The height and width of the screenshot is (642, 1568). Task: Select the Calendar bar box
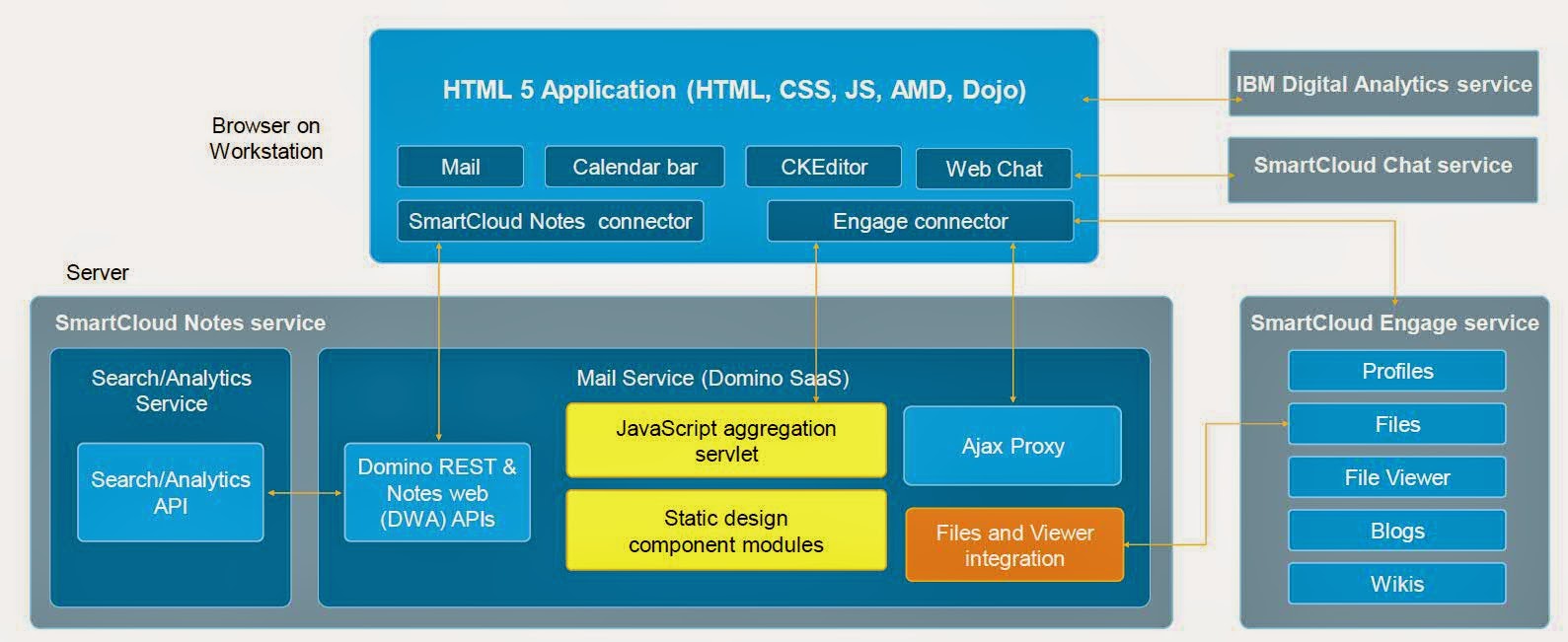tap(635, 167)
